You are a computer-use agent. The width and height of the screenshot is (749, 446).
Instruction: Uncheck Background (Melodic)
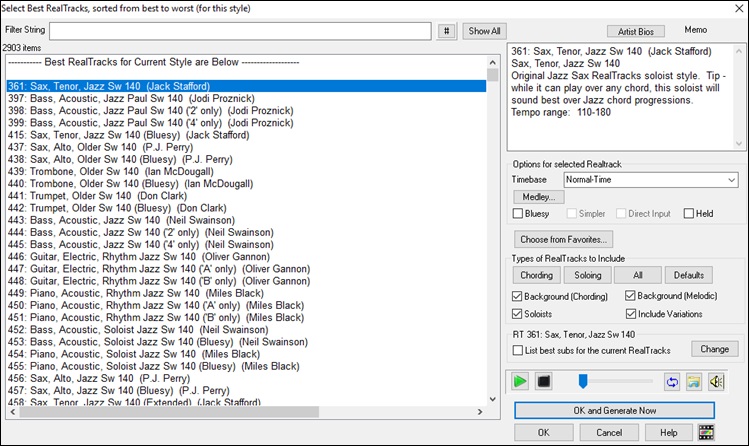631,296
